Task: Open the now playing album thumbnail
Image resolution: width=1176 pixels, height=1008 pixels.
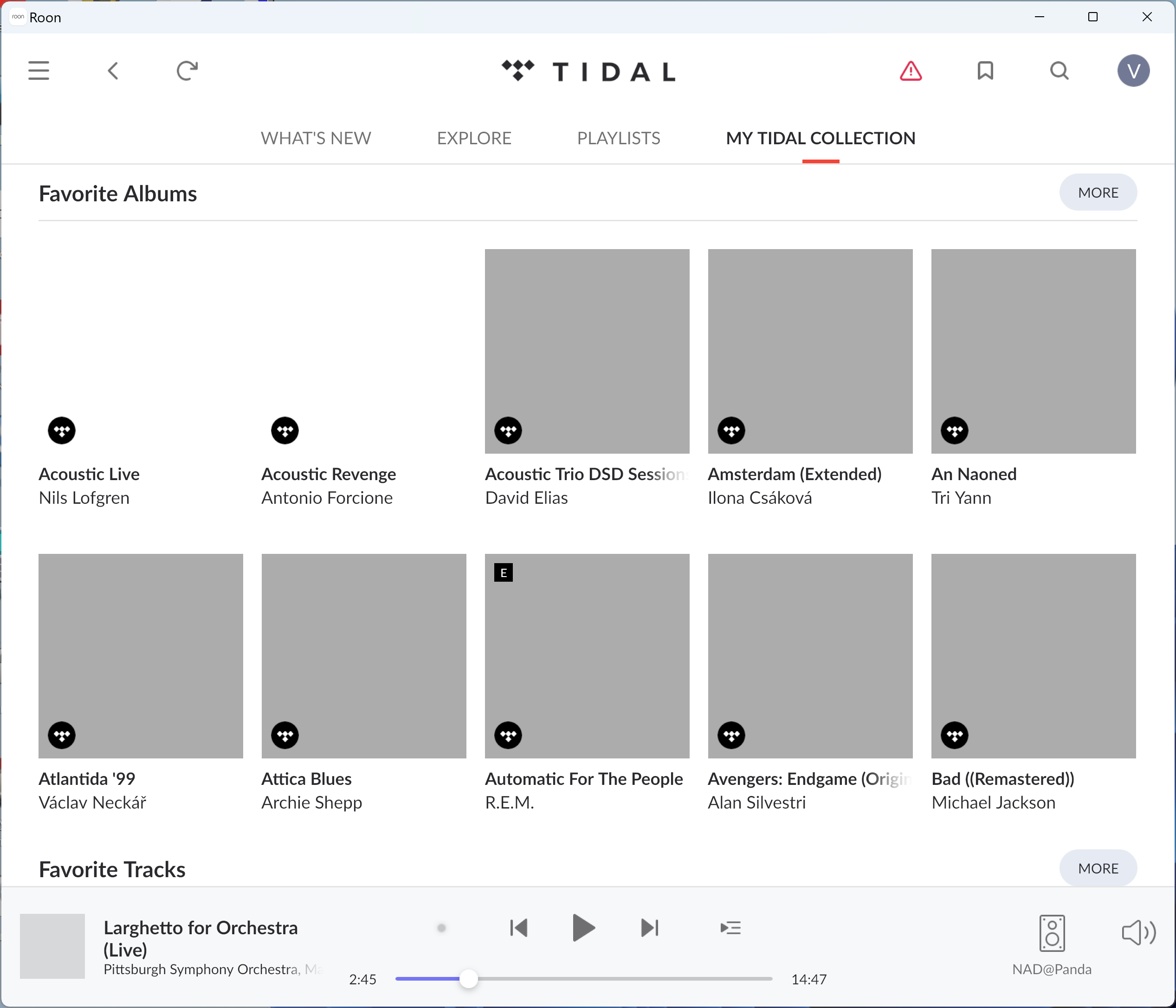Action: coord(52,946)
